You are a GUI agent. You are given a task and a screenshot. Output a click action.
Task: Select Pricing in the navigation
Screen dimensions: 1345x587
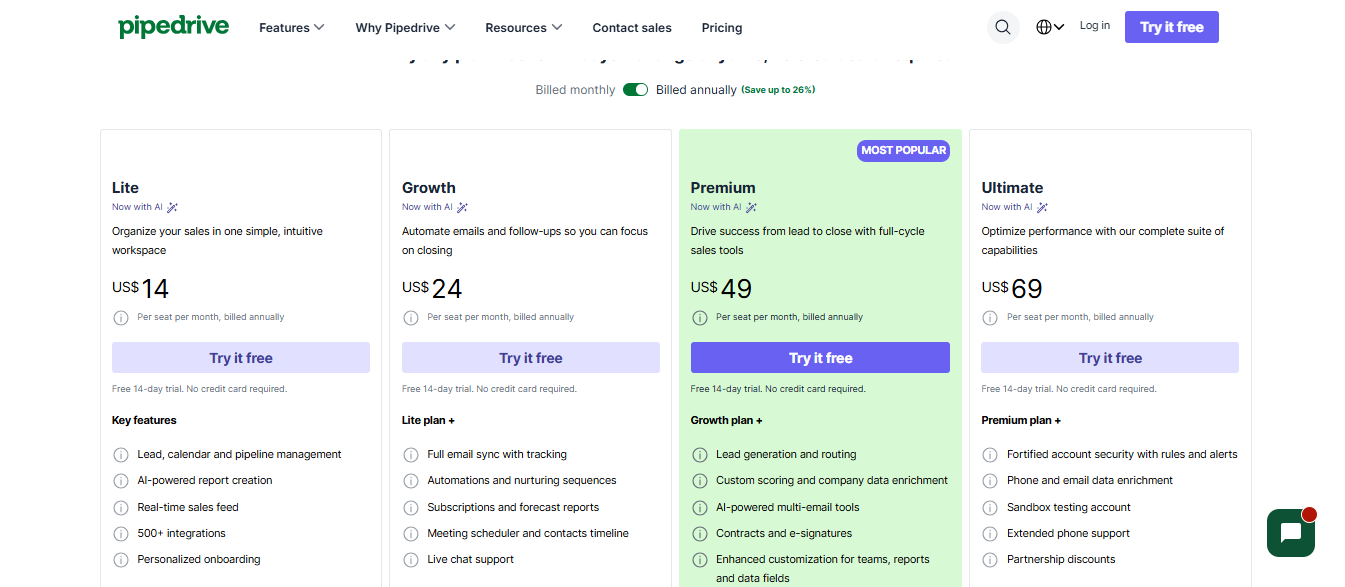pyautogui.click(x=721, y=28)
